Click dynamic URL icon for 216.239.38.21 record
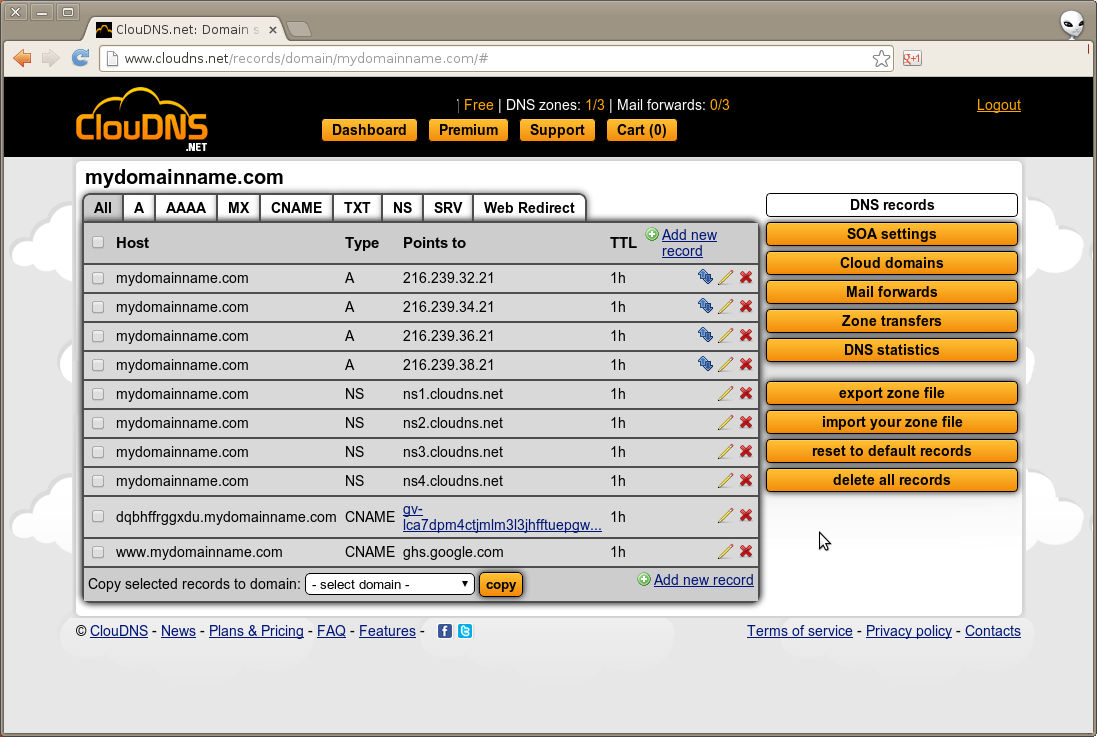 click(705, 364)
